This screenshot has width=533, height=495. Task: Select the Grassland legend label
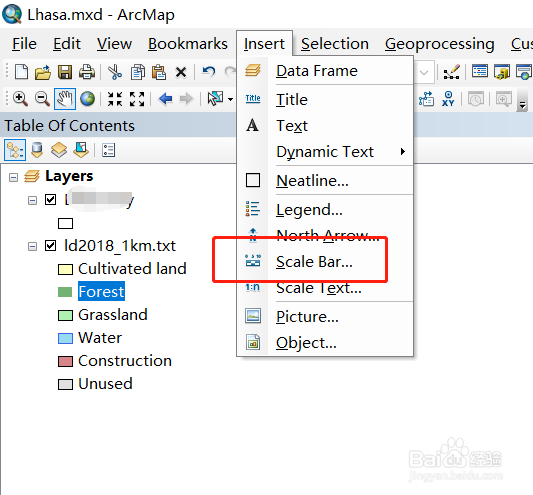point(113,315)
